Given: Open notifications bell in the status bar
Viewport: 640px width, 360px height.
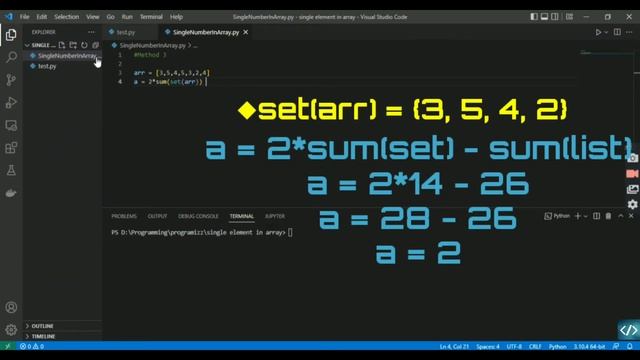Looking at the screenshot, I should [630, 346].
